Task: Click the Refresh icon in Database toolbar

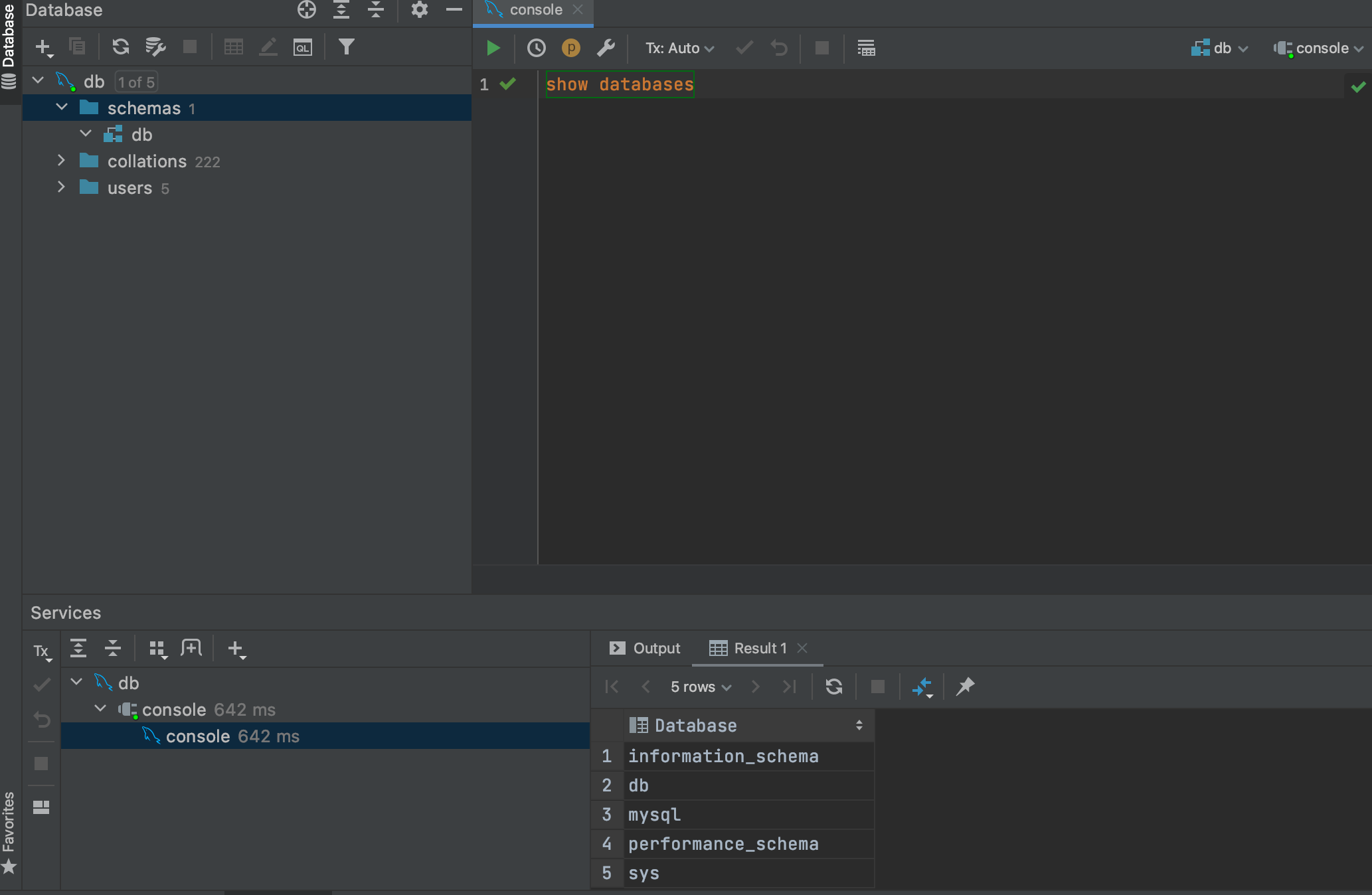Action: point(120,46)
